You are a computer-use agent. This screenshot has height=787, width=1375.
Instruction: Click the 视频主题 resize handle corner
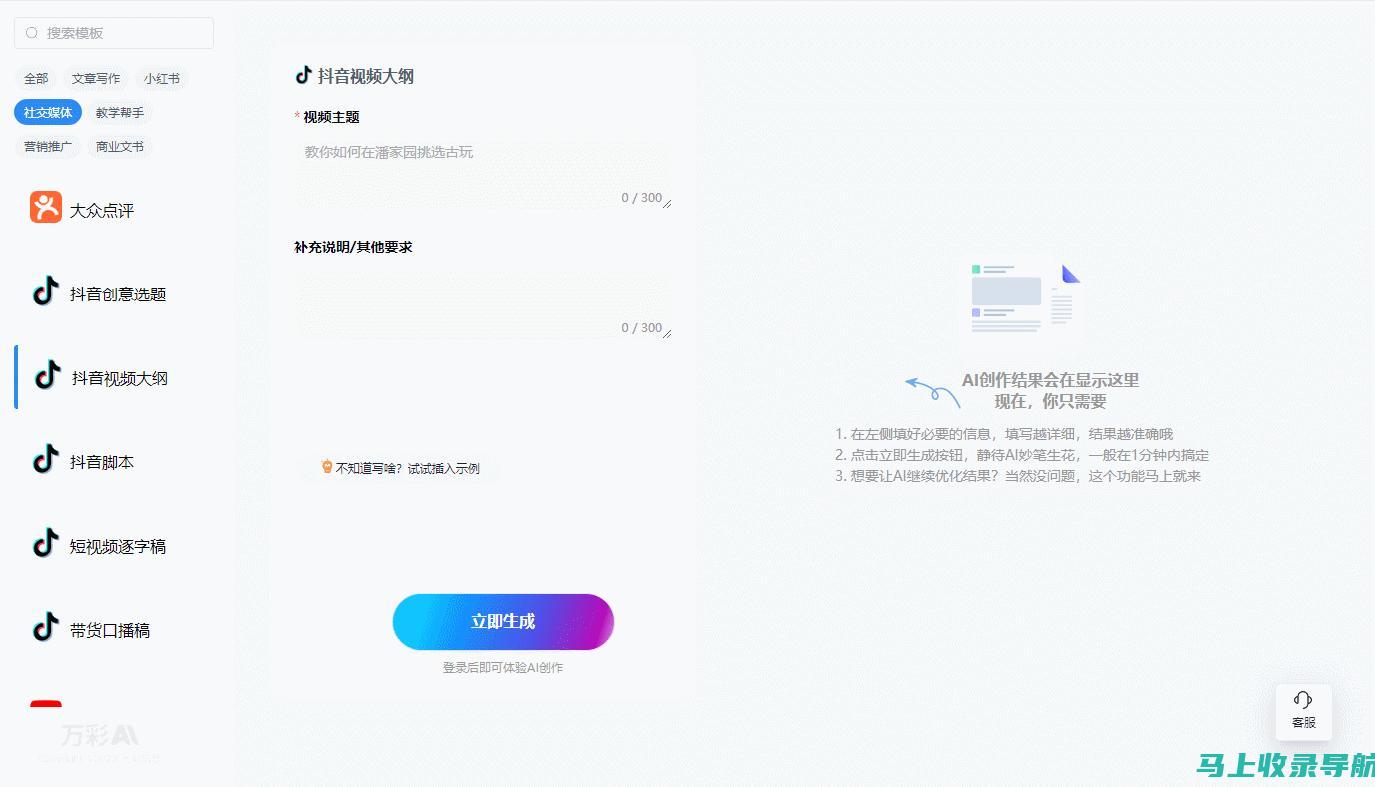(x=667, y=204)
